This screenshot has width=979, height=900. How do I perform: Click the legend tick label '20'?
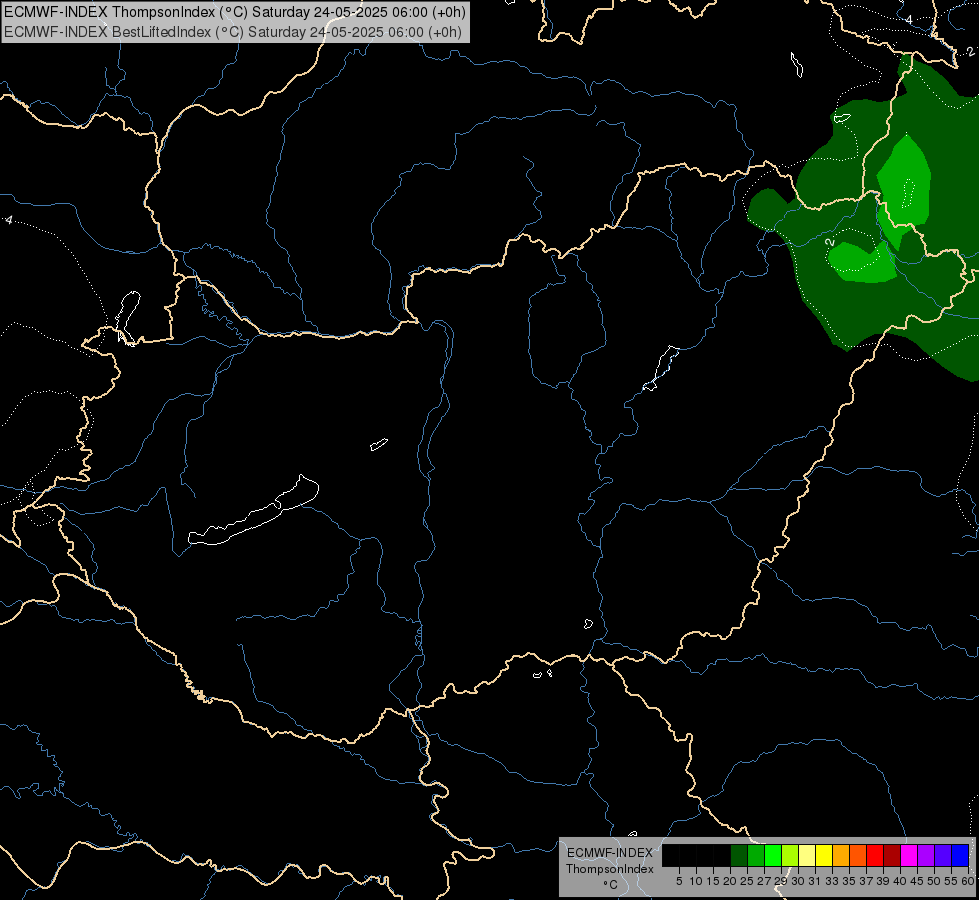click(x=730, y=881)
